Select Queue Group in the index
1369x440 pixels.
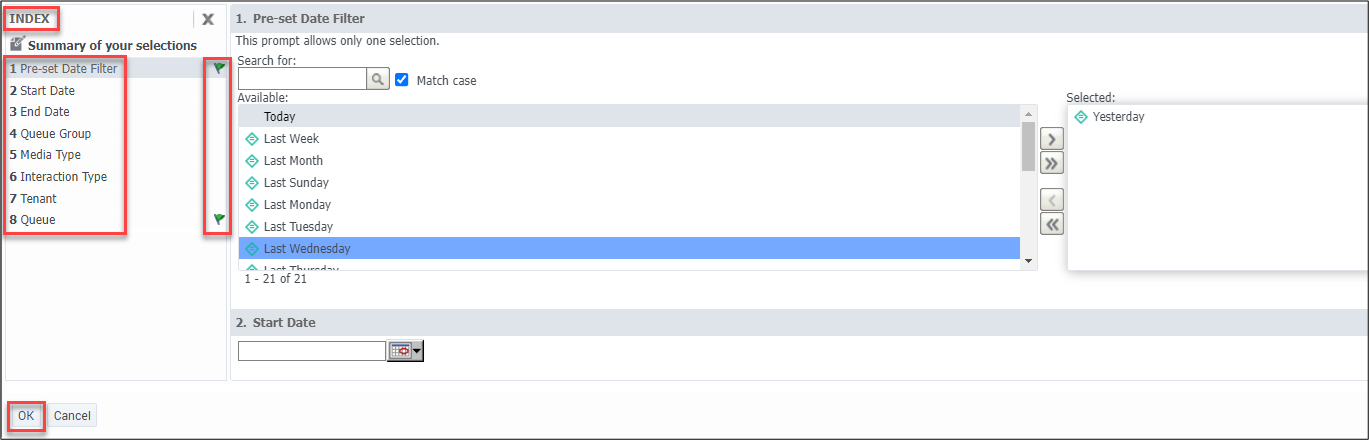click(x=55, y=134)
